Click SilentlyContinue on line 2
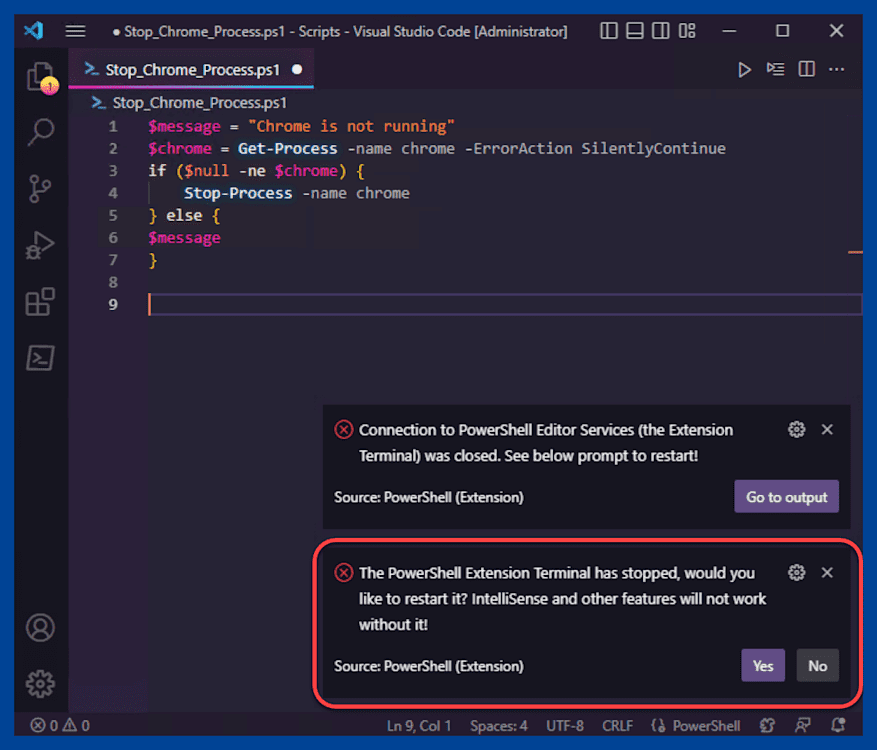Image resolution: width=877 pixels, height=750 pixels. 653,149
